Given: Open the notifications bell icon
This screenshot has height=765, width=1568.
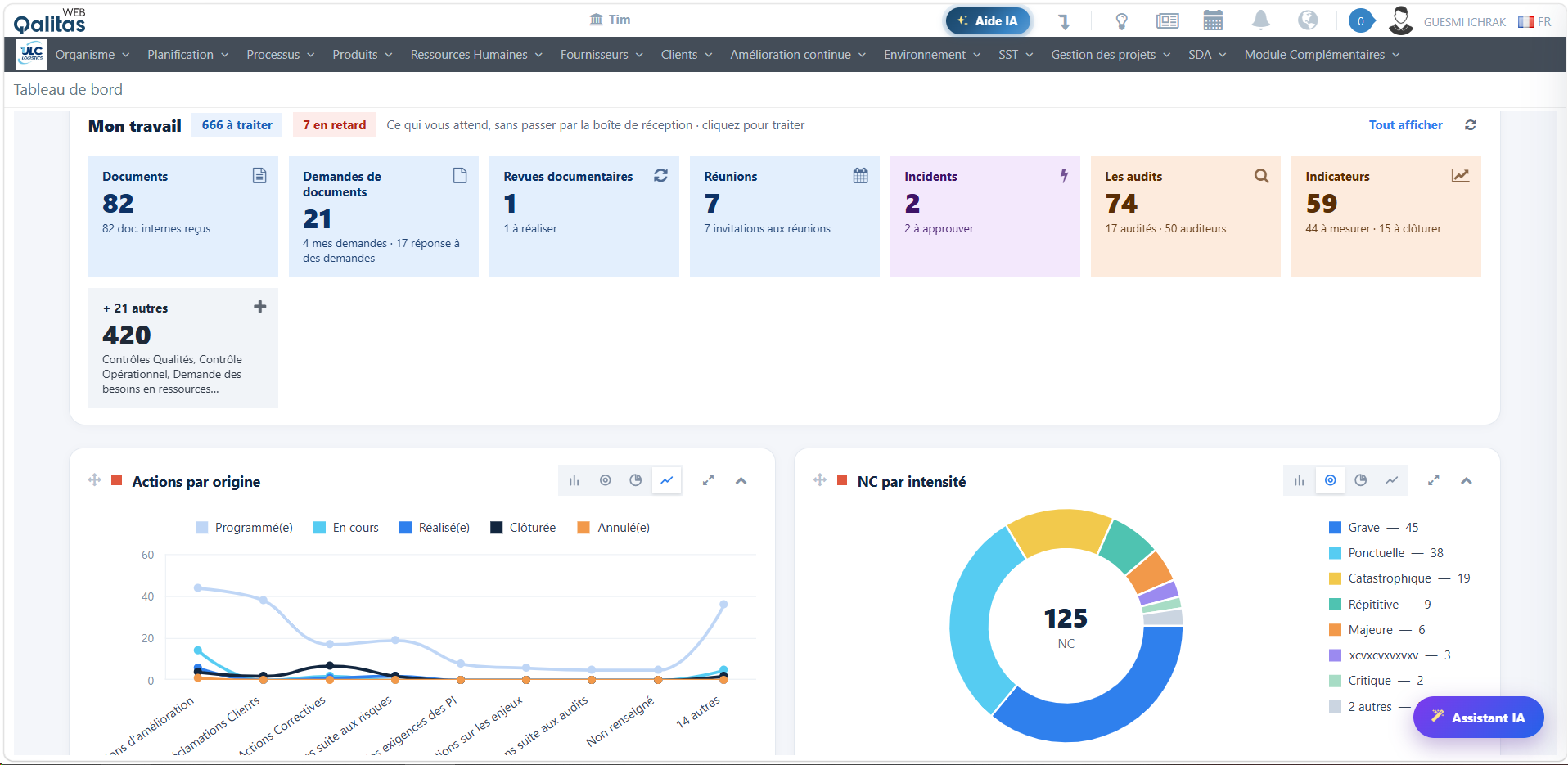Looking at the screenshot, I should click(1261, 20).
